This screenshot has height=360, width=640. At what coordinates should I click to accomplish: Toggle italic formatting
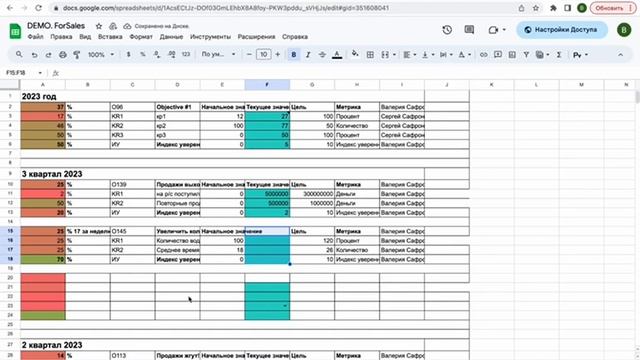(308, 55)
